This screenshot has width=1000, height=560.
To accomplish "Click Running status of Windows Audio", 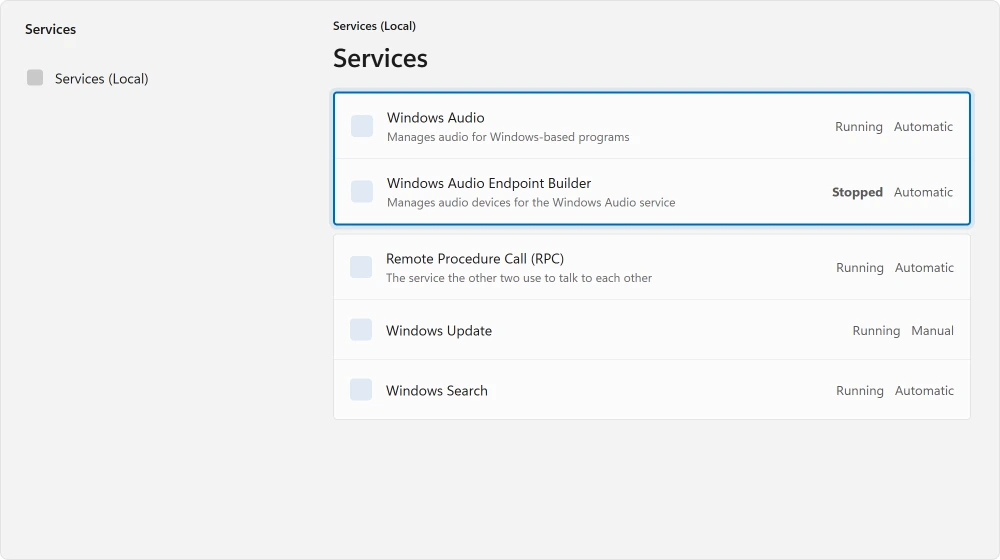I will tap(859, 126).
